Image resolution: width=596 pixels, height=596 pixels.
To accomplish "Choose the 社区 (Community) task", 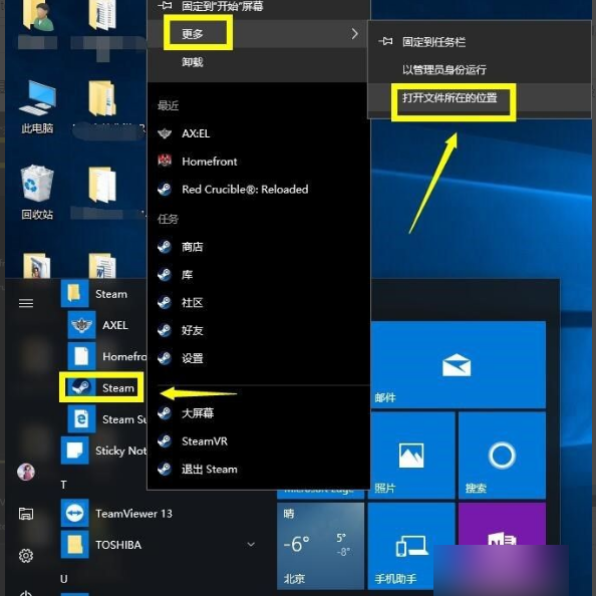I will (258, 302).
